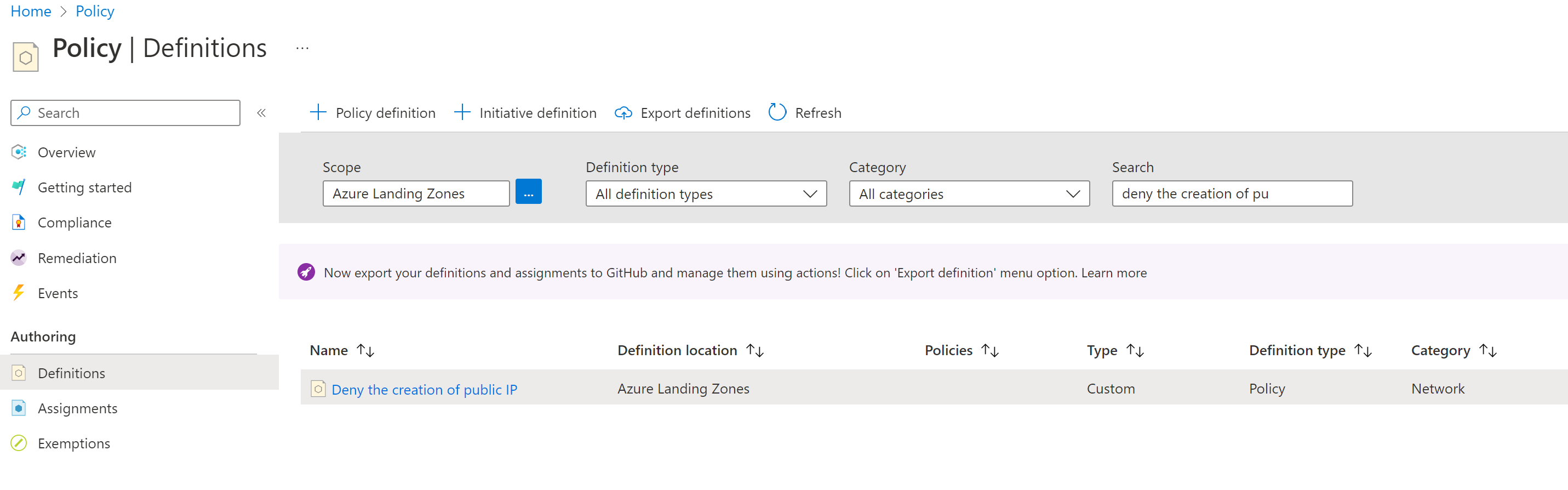Click the Exemptions sidebar icon
Screen dimensions: 1568x490
point(19,443)
